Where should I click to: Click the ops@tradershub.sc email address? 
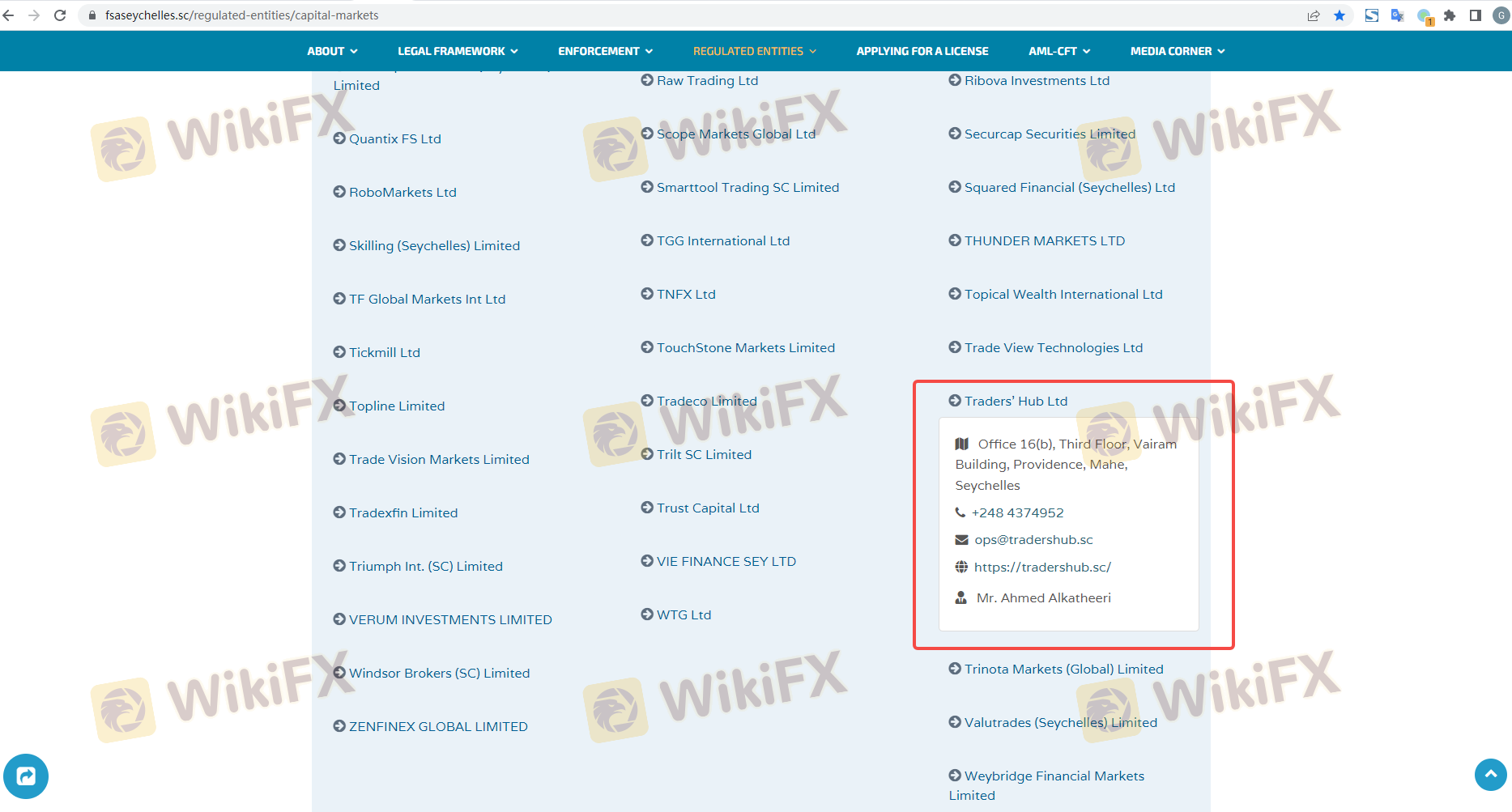click(1033, 539)
